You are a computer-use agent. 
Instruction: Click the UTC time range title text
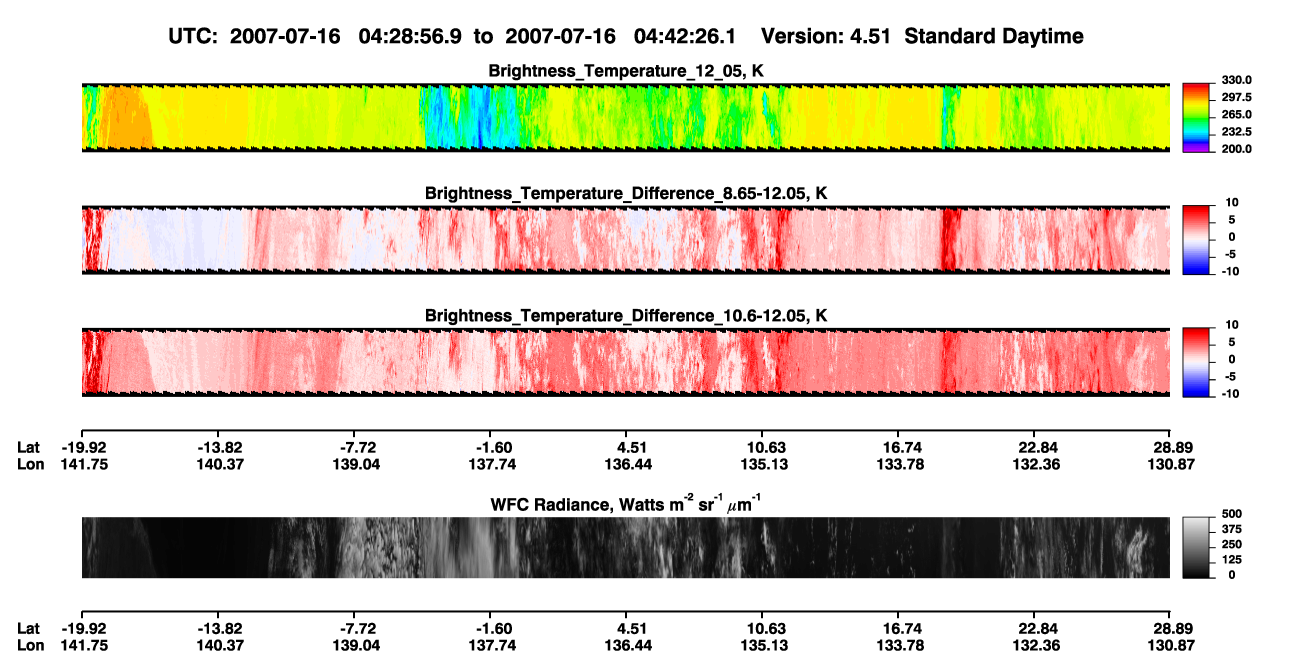[x=624, y=36]
